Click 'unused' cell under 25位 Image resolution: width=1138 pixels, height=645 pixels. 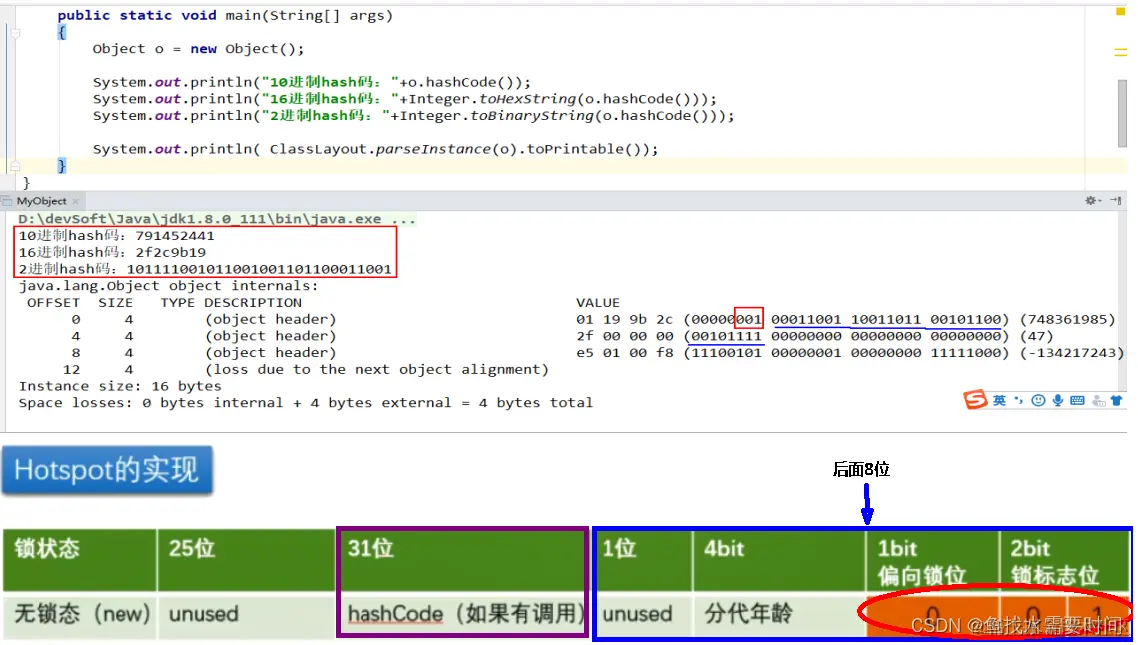(204, 614)
